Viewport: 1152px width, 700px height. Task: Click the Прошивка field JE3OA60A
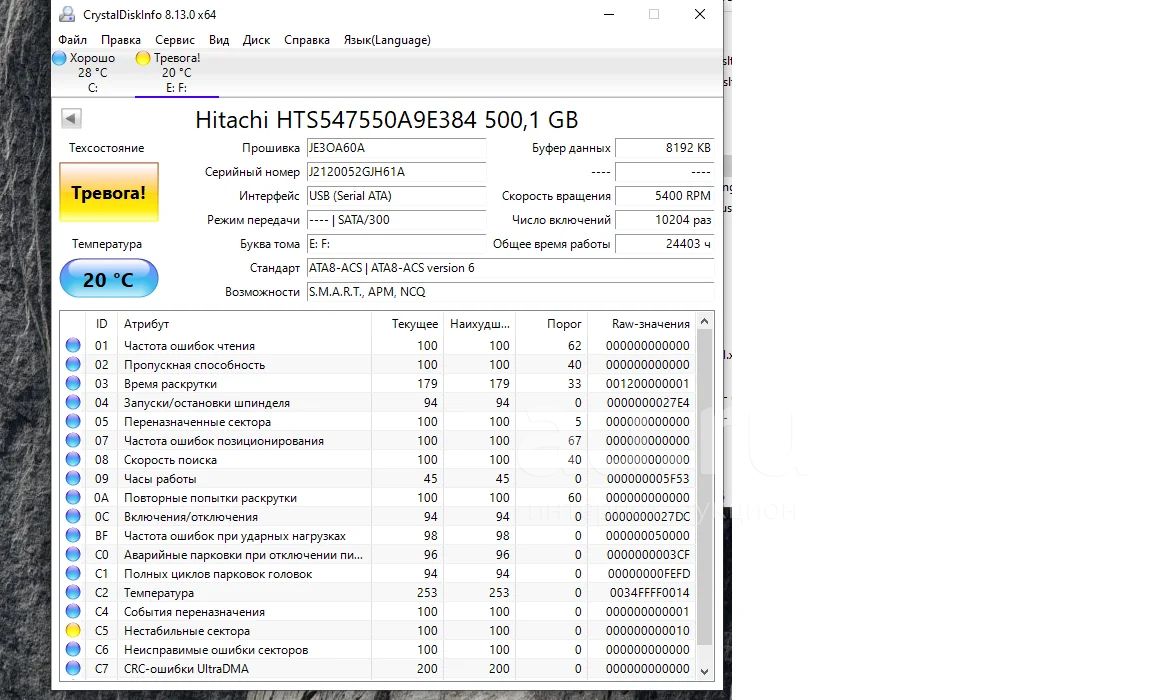click(396, 148)
